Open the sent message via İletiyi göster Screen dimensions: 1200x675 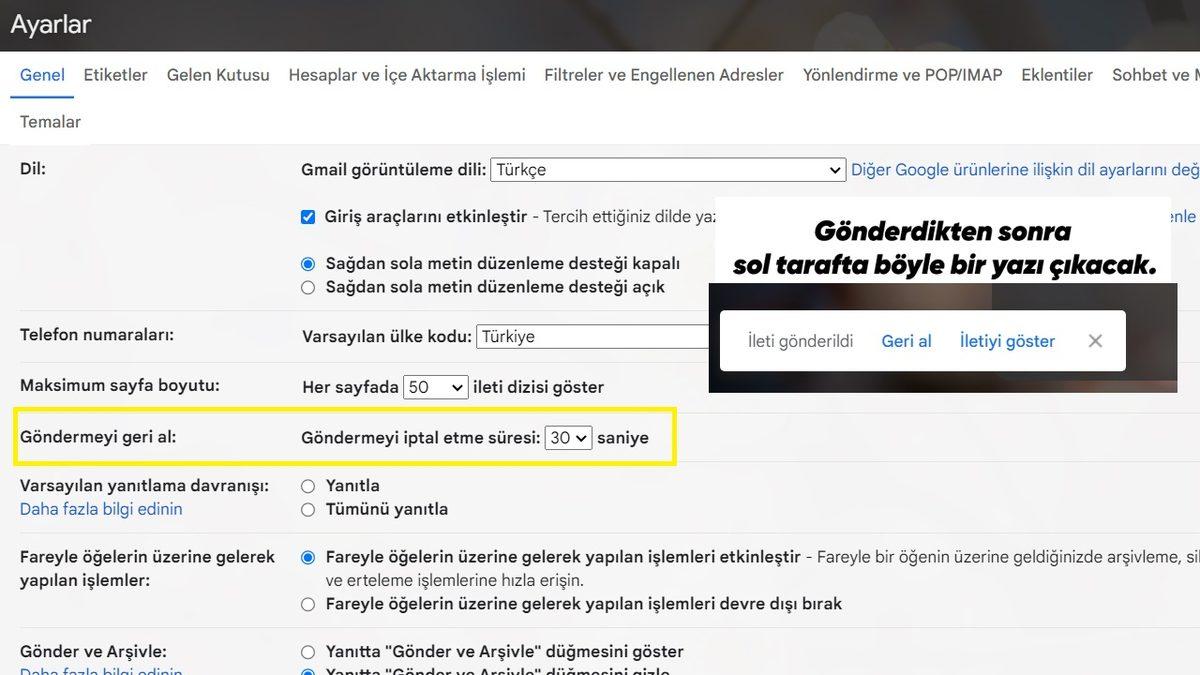[1007, 341]
